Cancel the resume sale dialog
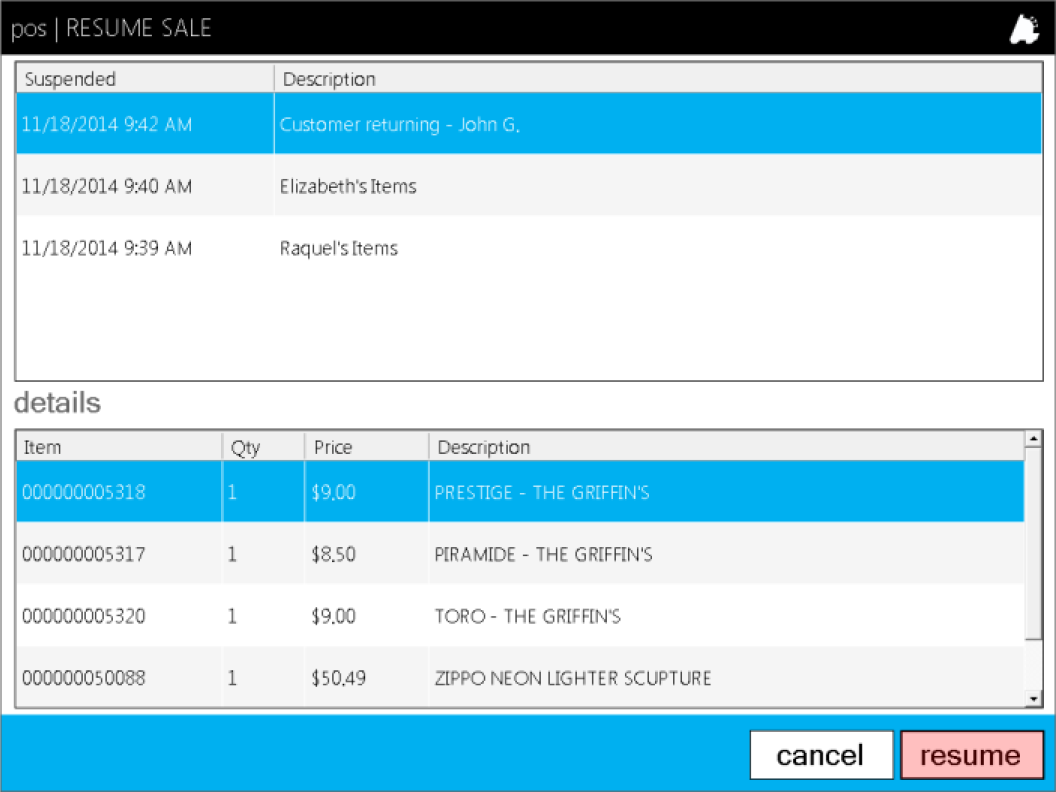This screenshot has height=792, width=1056. [x=821, y=755]
